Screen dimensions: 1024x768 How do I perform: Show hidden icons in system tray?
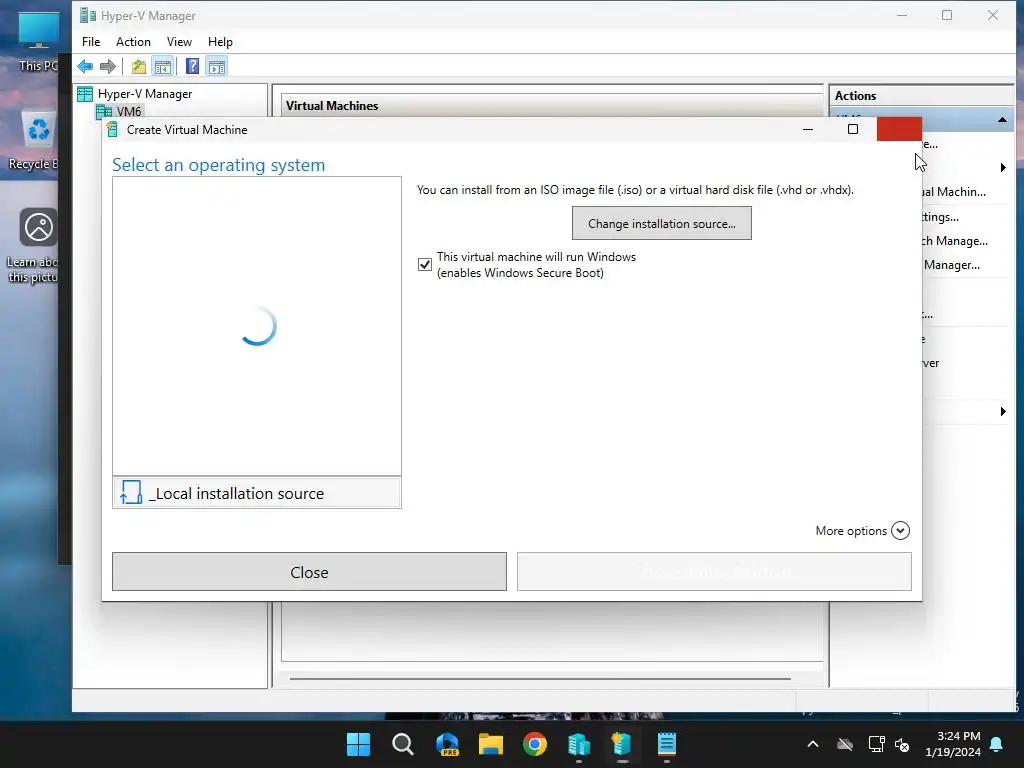[813, 744]
